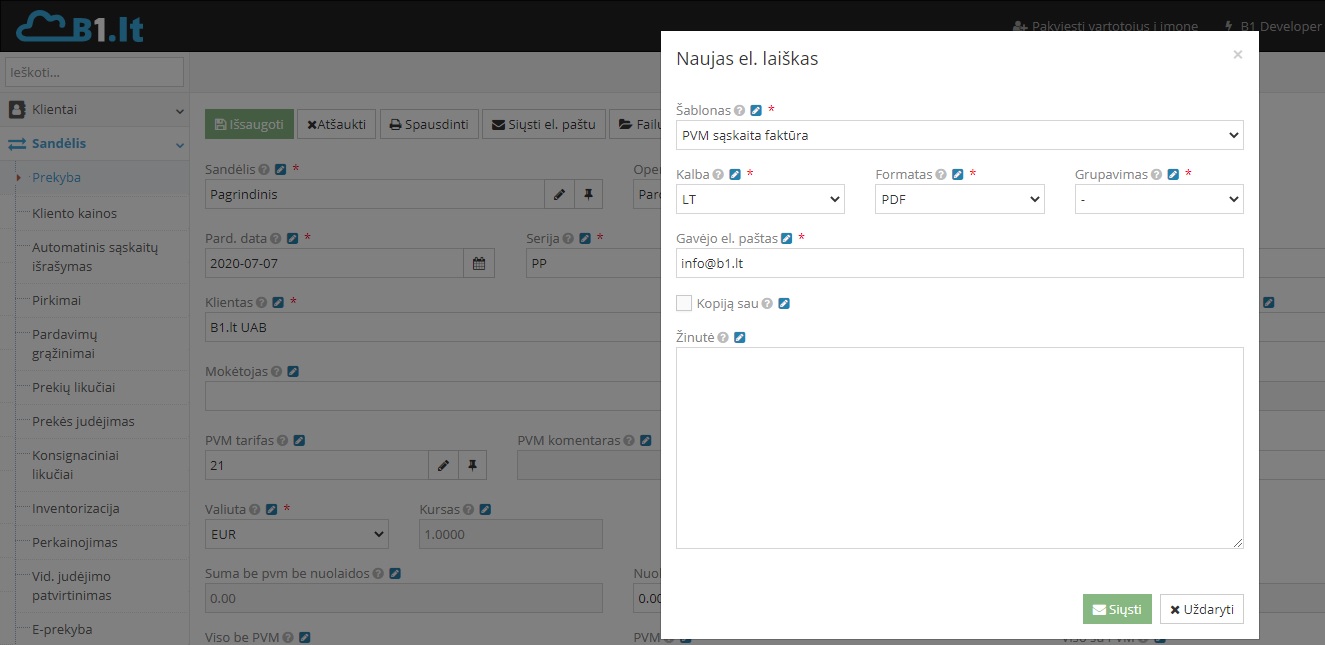
Task: Open the calendar picker for Pard. data
Action: [x=478, y=263]
